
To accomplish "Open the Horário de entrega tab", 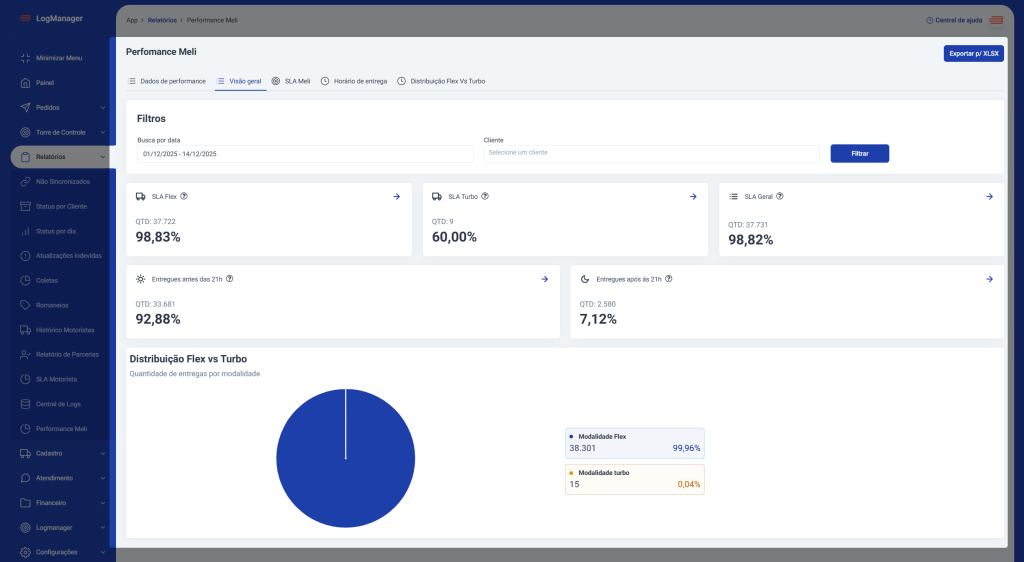I will coord(354,81).
